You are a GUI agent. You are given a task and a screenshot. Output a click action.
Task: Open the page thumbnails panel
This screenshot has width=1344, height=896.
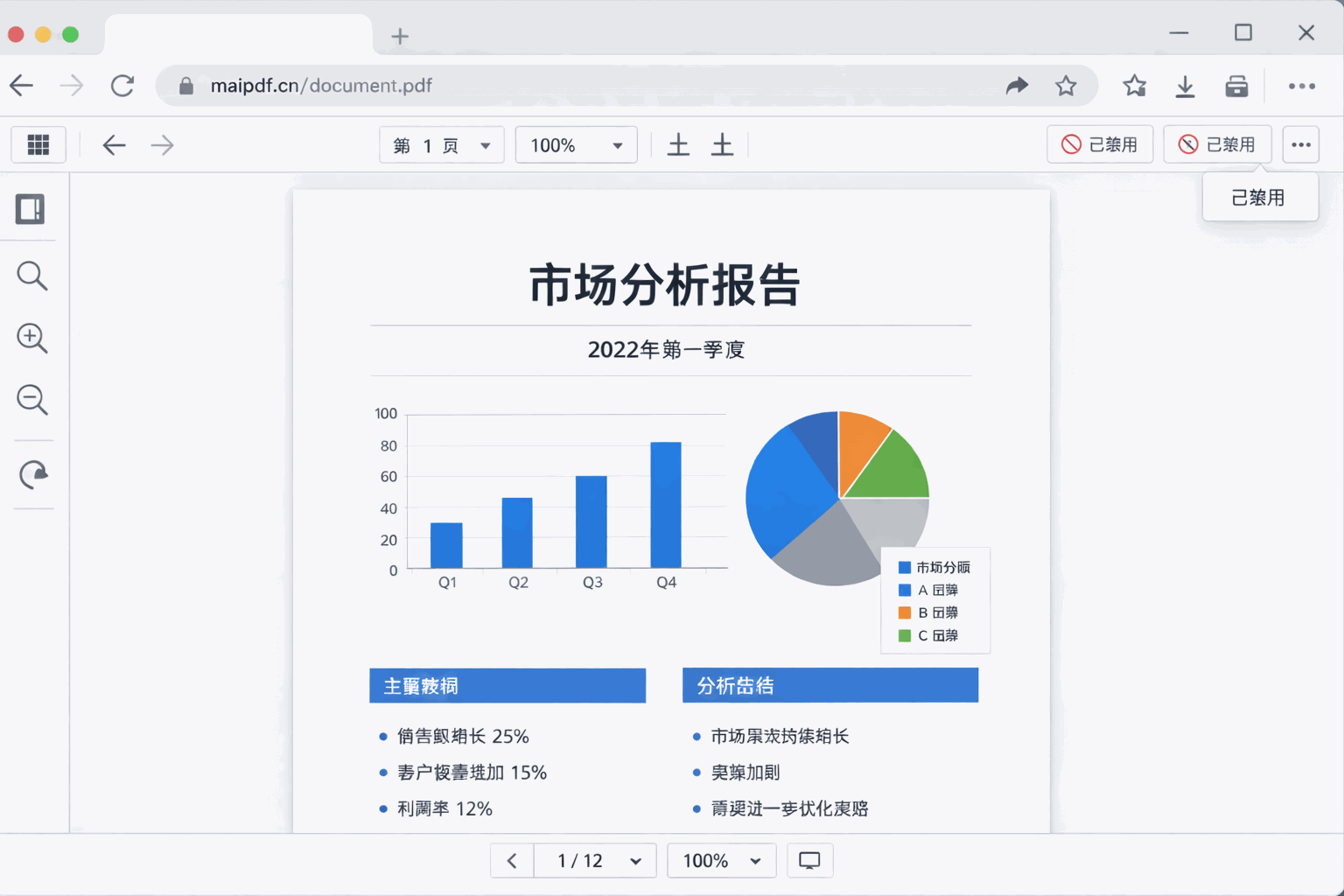31,209
